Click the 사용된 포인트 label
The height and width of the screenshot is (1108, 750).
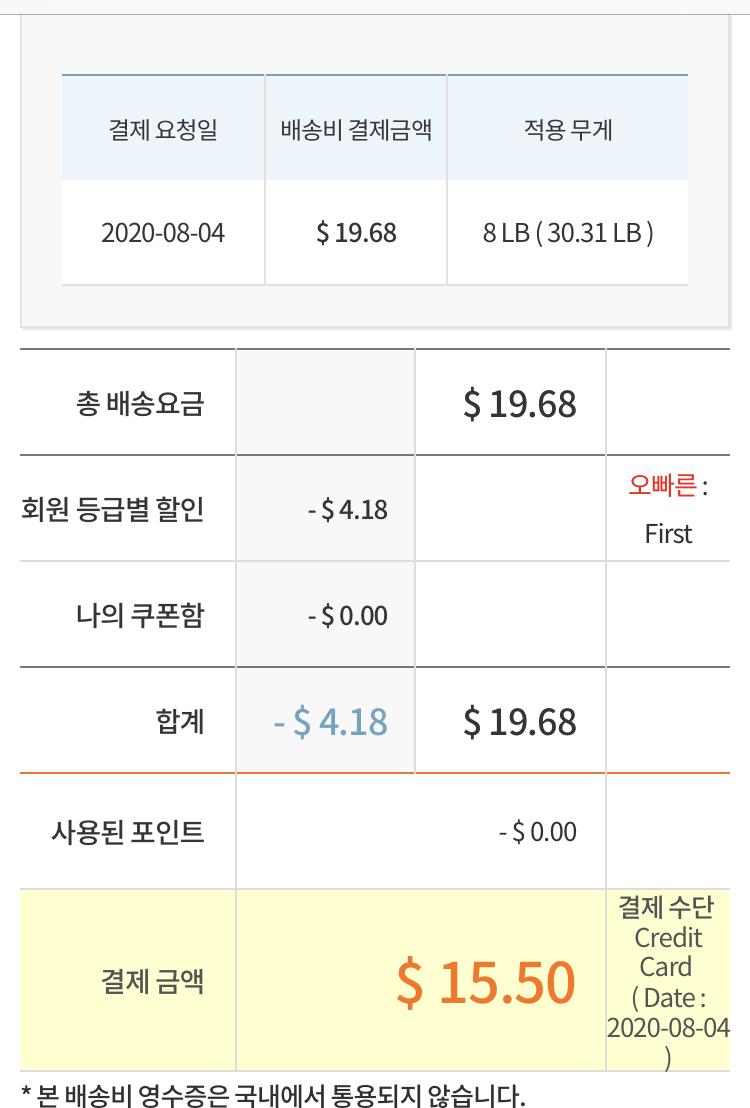(x=128, y=832)
